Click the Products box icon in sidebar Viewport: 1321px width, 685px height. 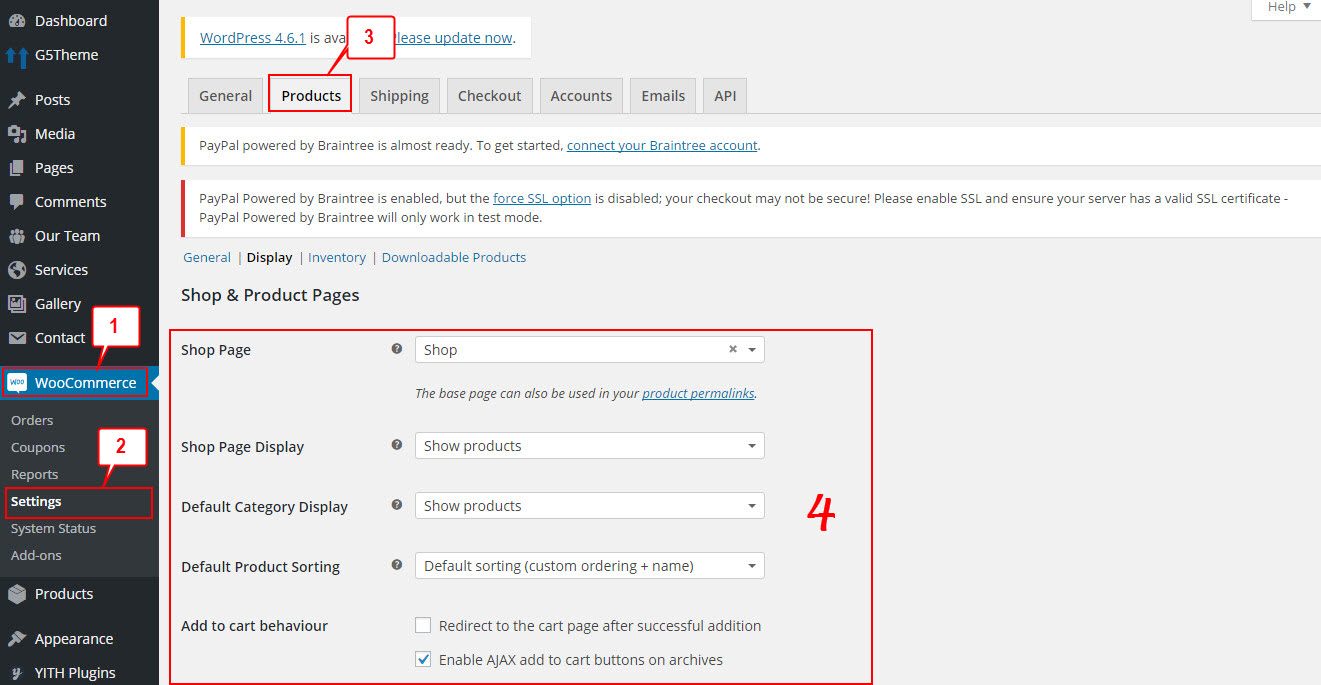click(16, 594)
